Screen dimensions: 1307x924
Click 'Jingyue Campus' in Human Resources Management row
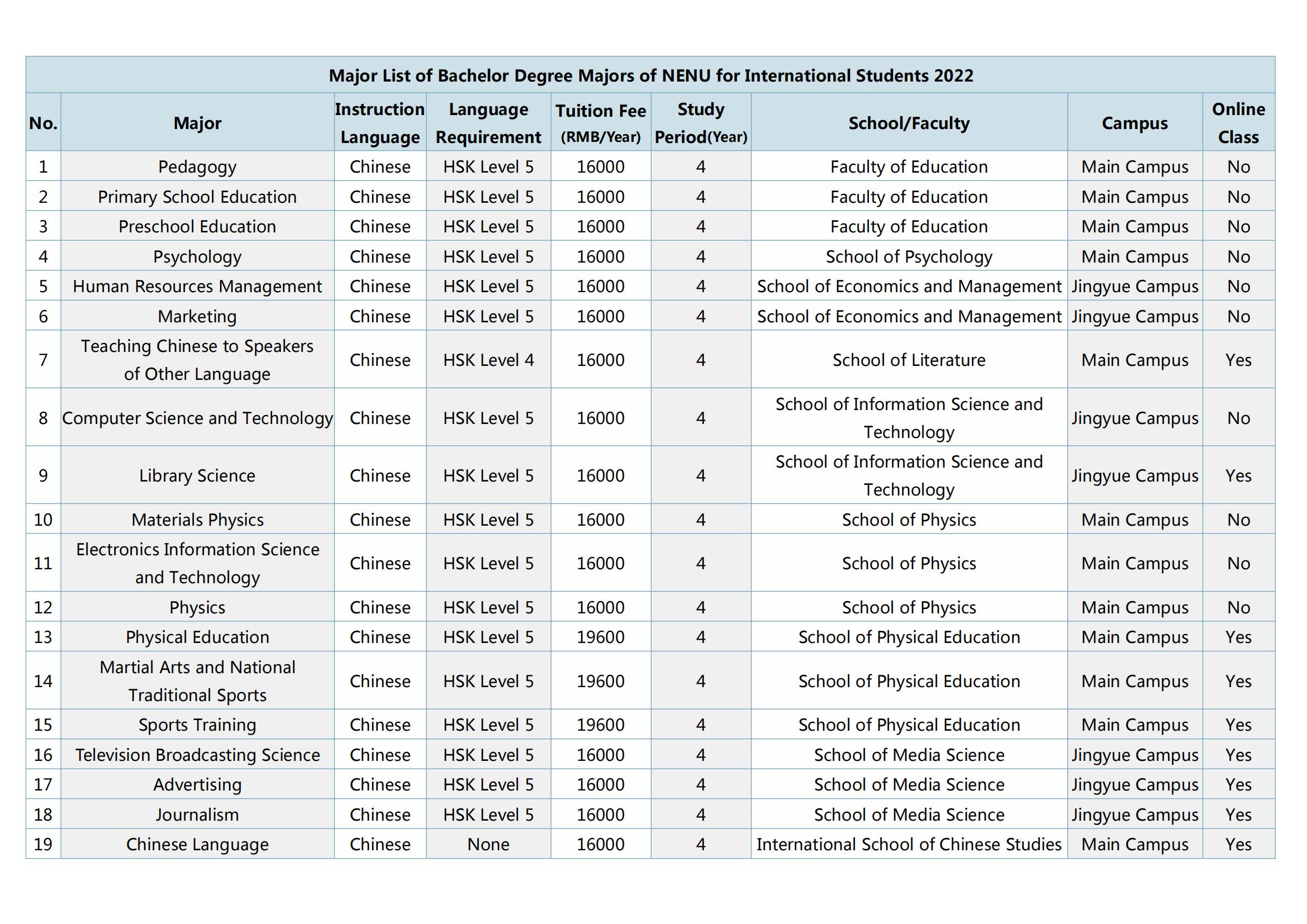click(x=1134, y=286)
